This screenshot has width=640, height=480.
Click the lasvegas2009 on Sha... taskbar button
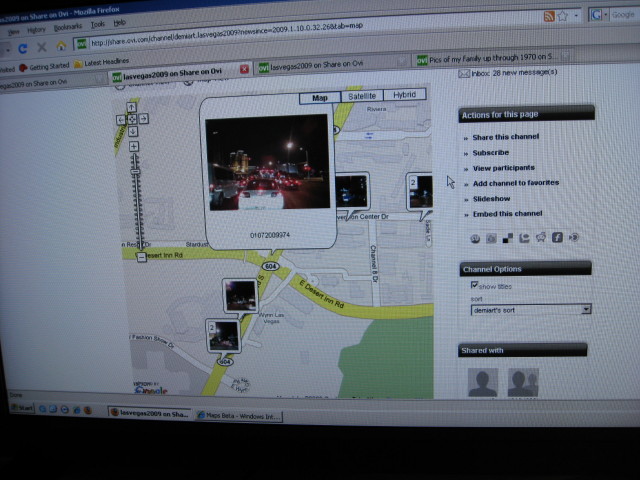coord(149,413)
